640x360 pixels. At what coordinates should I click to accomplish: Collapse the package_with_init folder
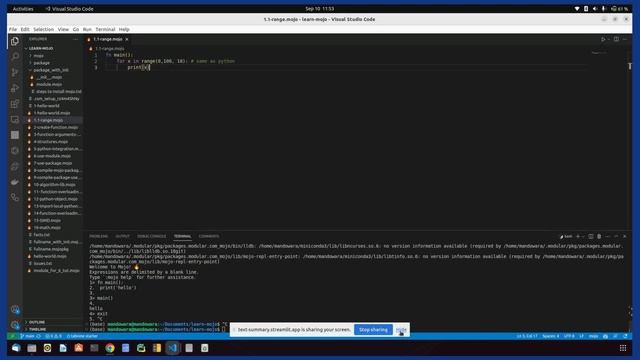point(51,70)
